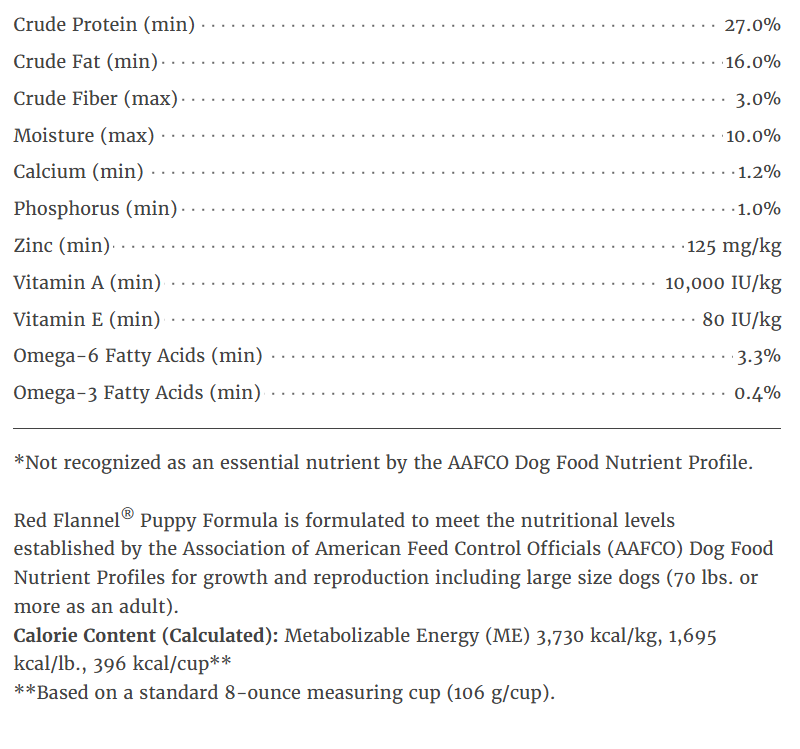Select the Phosphorus (min) label
800x749 pixels.
click(x=95, y=209)
